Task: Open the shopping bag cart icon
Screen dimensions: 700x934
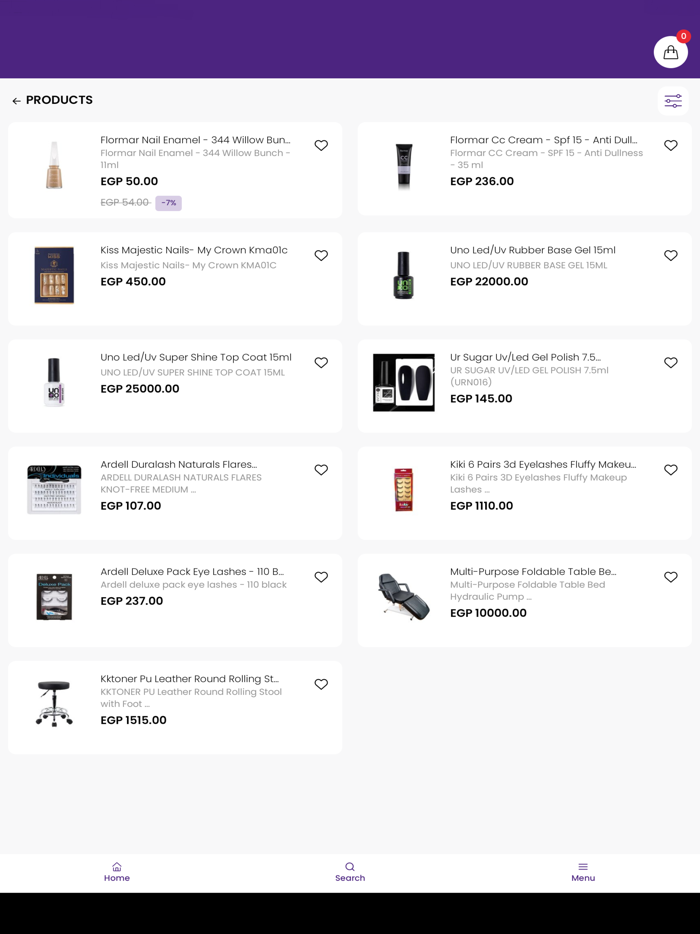Action: (x=670, y=51)
